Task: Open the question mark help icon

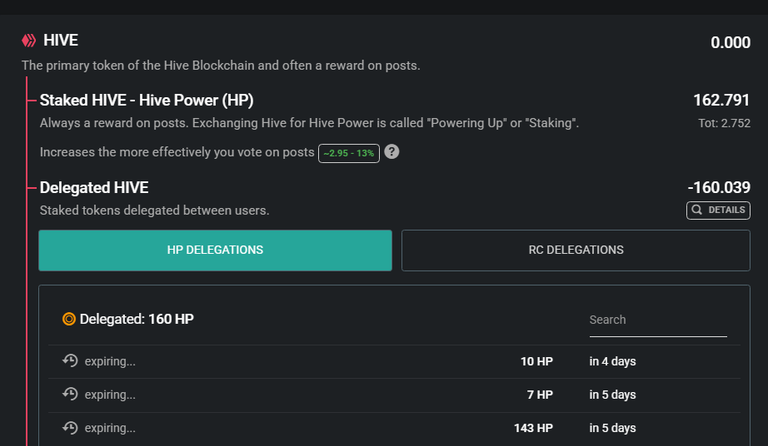Action: point(391,152)
